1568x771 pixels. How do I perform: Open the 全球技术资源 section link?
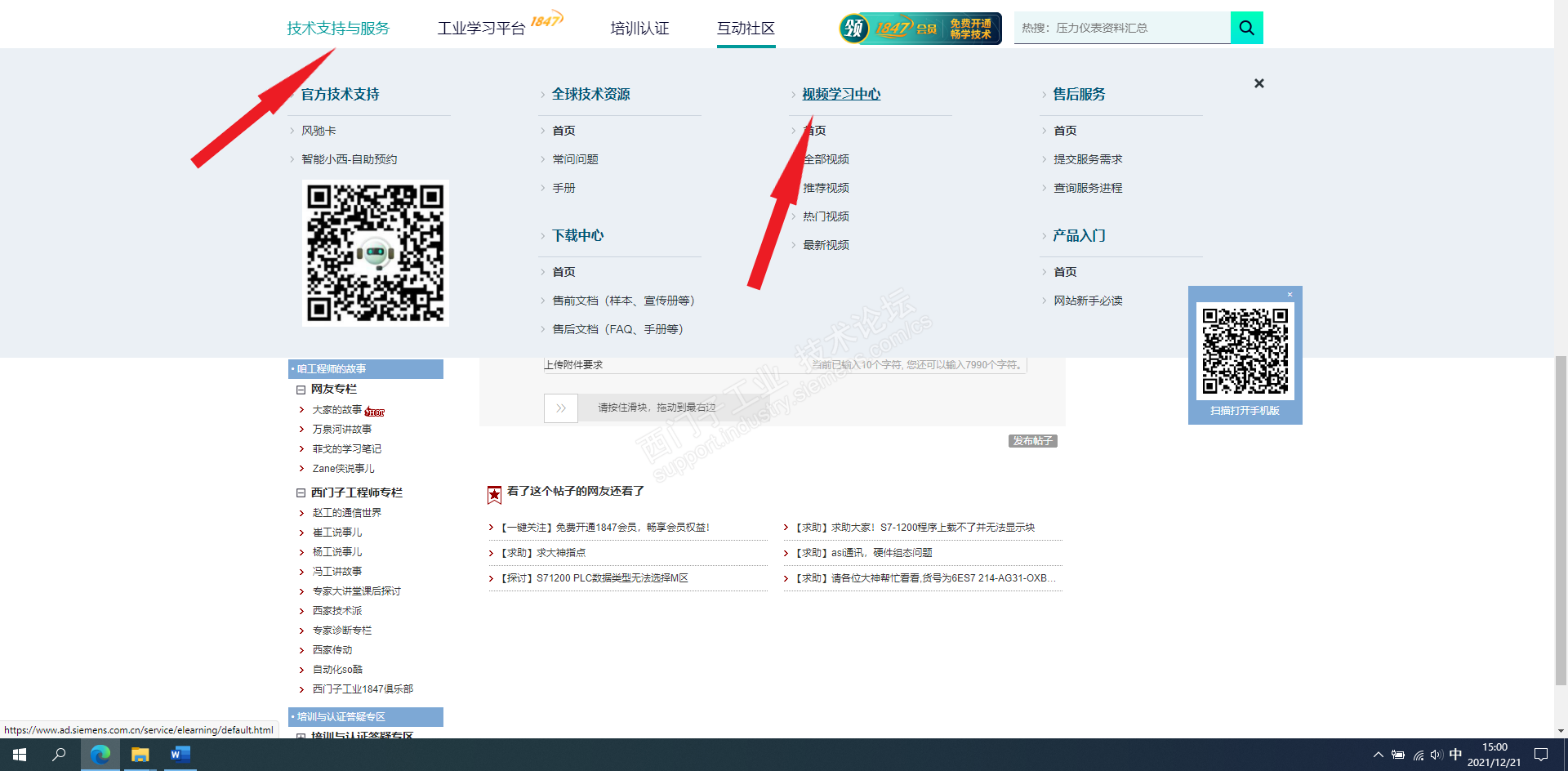point(591,94)
